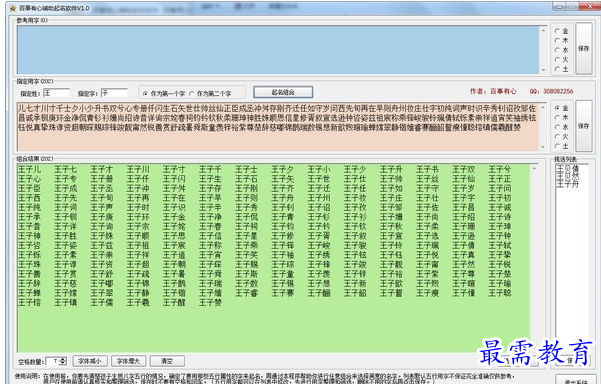The image size is (601, 384).
Task: Click the name 王子兮 in results
Action: [x=500, y=169]
